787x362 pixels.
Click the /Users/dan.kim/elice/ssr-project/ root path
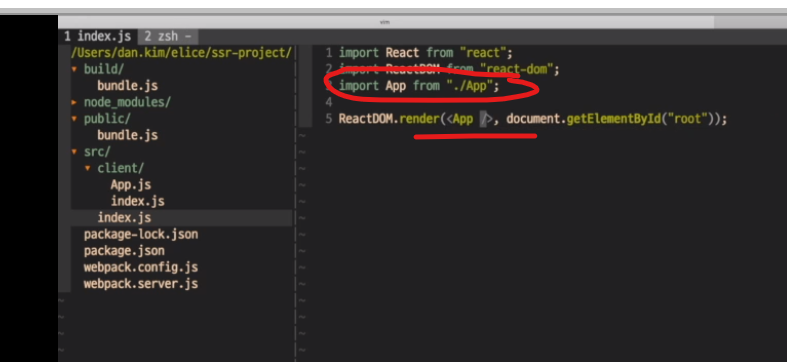click(181, 53)
